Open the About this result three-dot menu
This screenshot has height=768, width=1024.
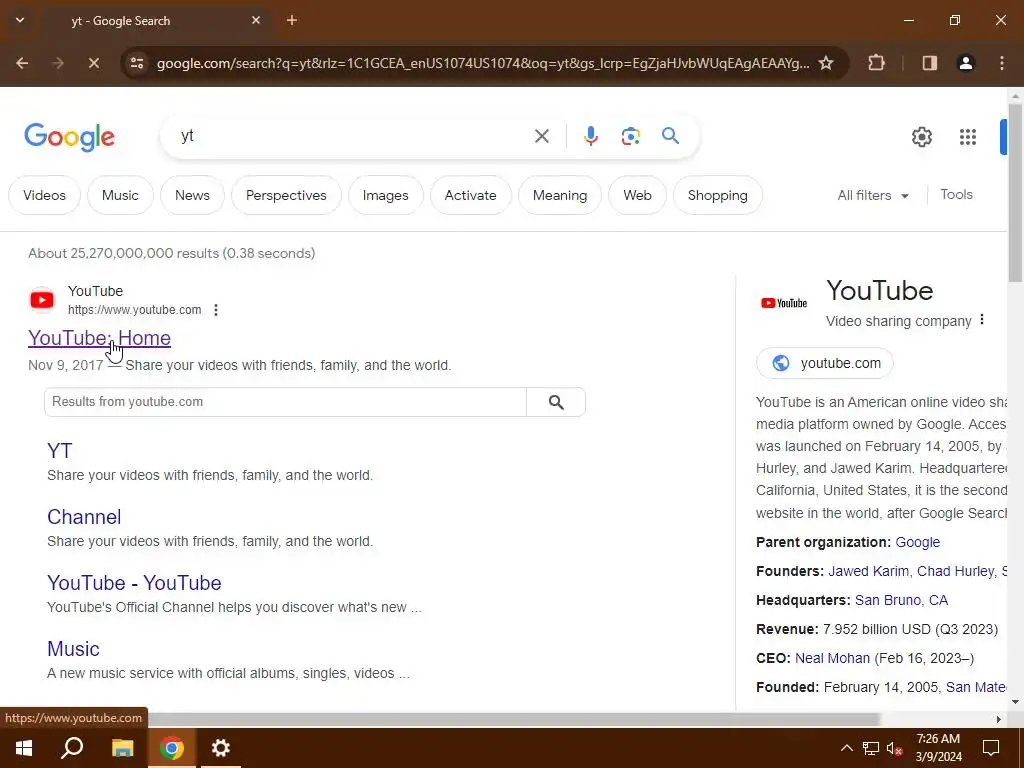coord(216,310)
